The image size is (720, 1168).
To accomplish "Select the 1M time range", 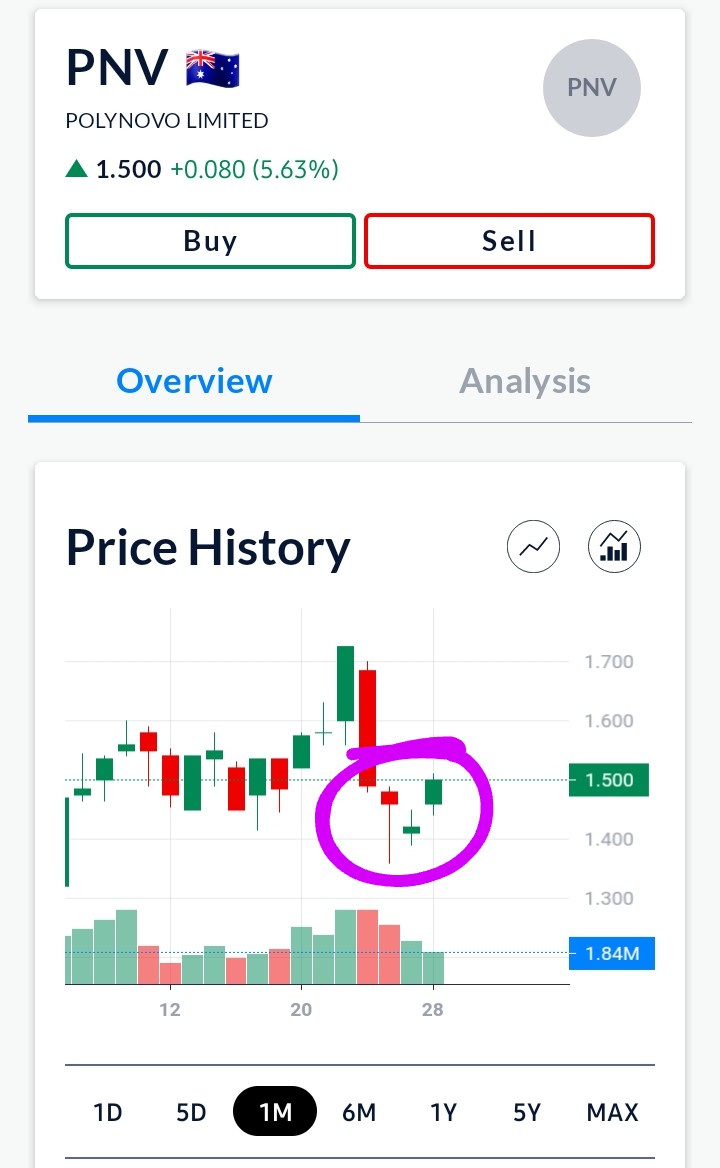I will tap(275, 1112).
